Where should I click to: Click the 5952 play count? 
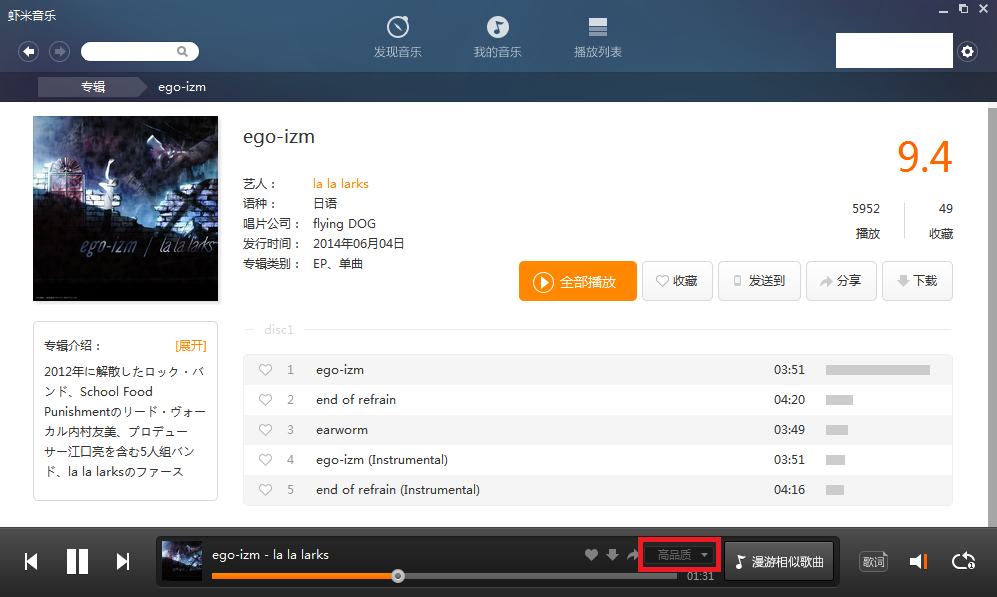[866, 209]
